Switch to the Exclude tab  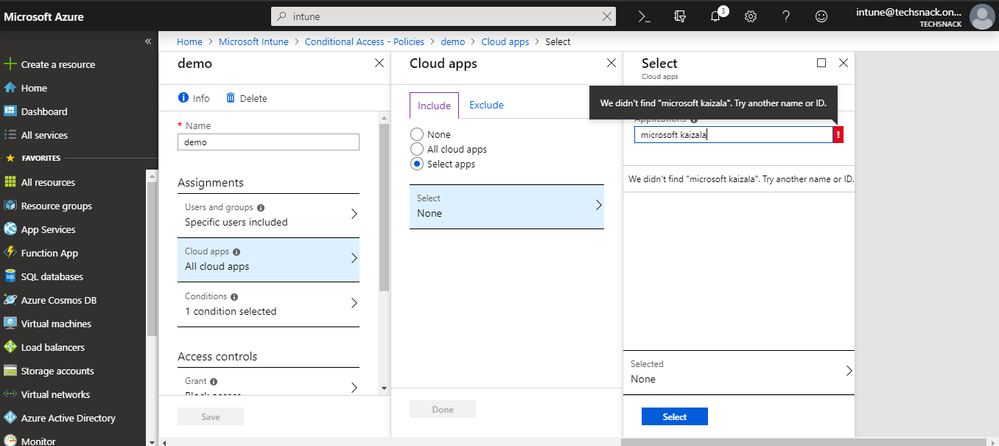[x=486, y=105]
